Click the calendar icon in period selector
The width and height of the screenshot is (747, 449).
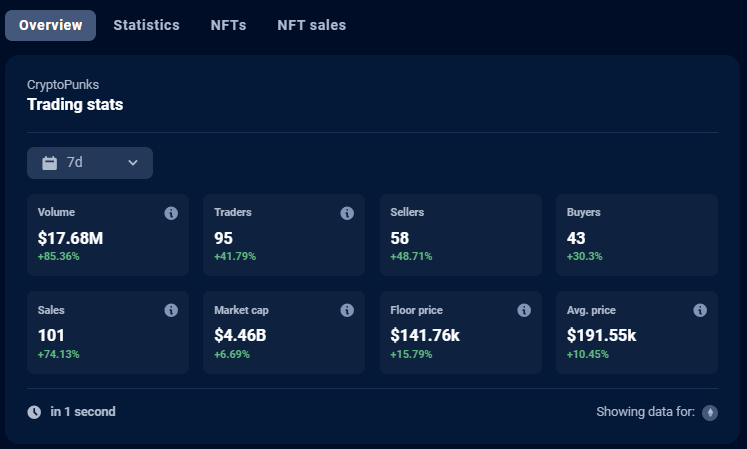[49, 163]
